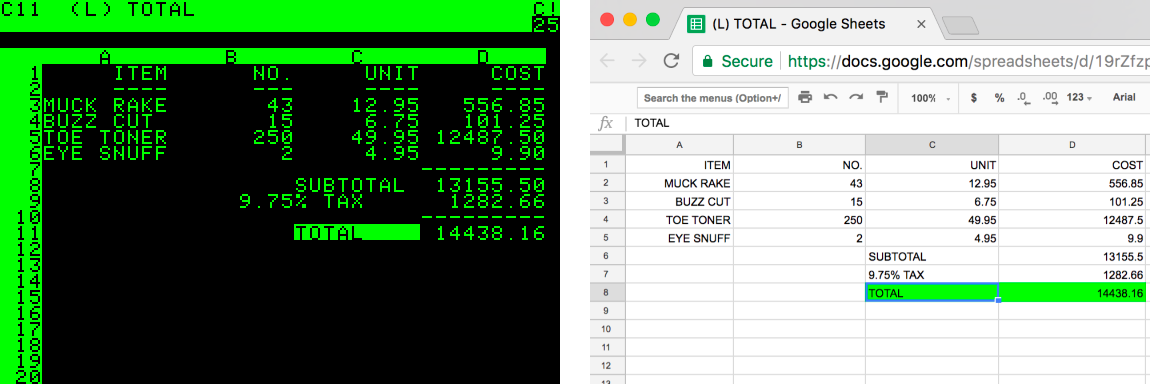Image resolution: width=1150 pixels, height=384 pixels.
Task: Reload the page in Chrome
Action: (x=670, y=61)
